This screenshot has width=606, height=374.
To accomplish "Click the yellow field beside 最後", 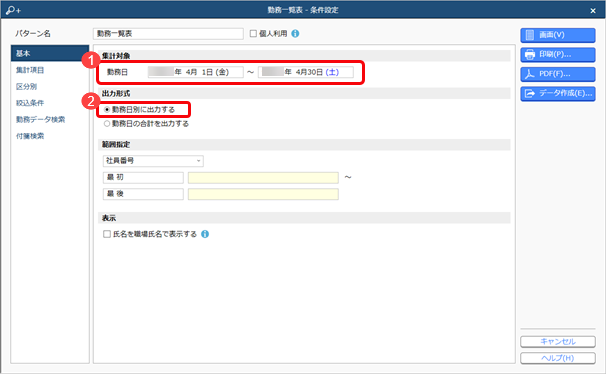I will [263, 194].
